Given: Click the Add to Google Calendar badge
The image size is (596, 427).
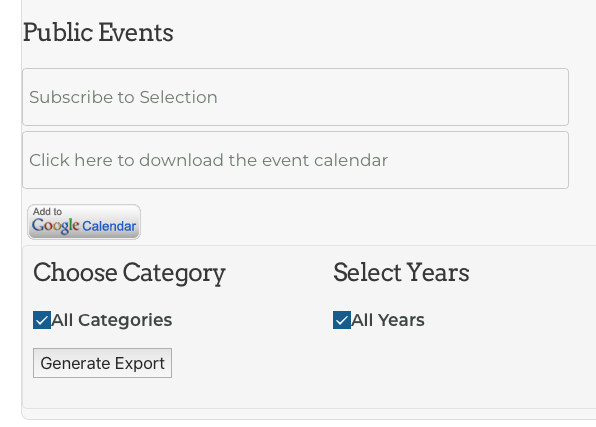Looking at the screenshot, I should click(84, 222).
